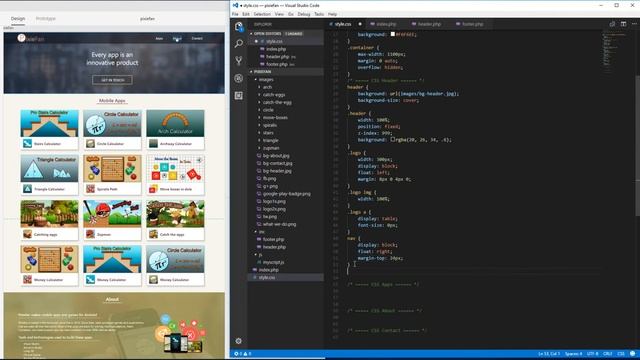The height and width of the screenshot is (360, 640).
Task: Open the Manage gear in the activity bar
Action: 239,341
